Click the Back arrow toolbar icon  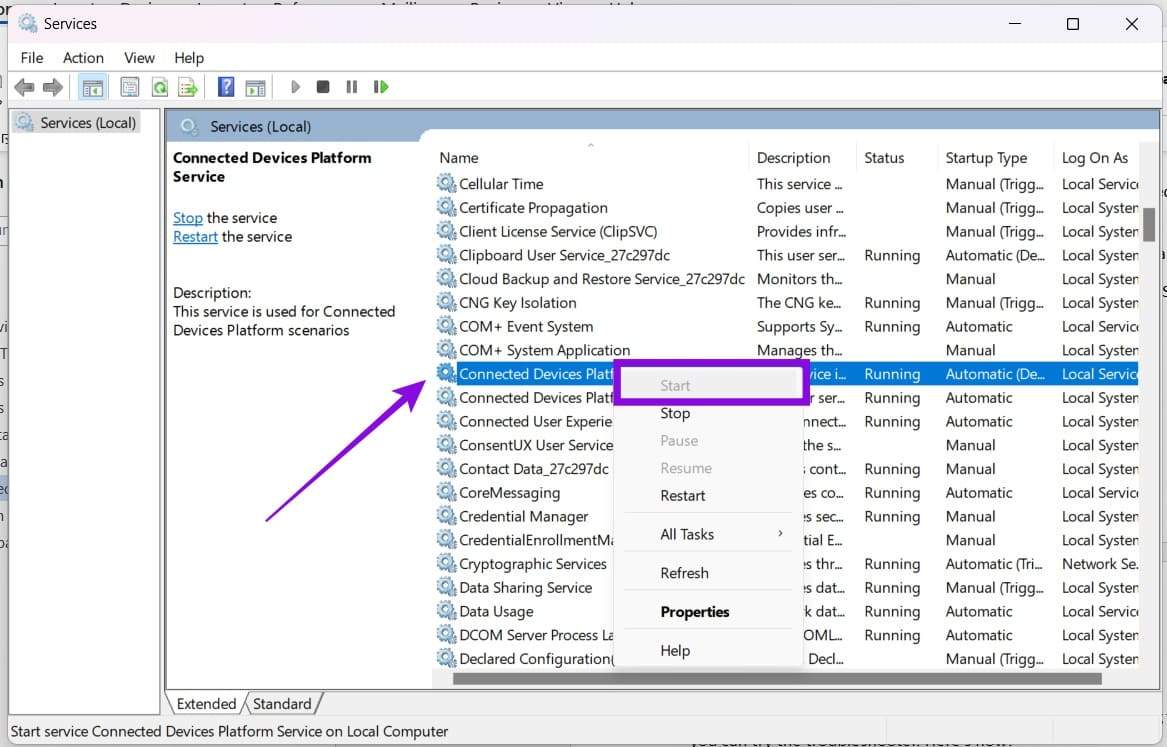(x=24, y=88)
